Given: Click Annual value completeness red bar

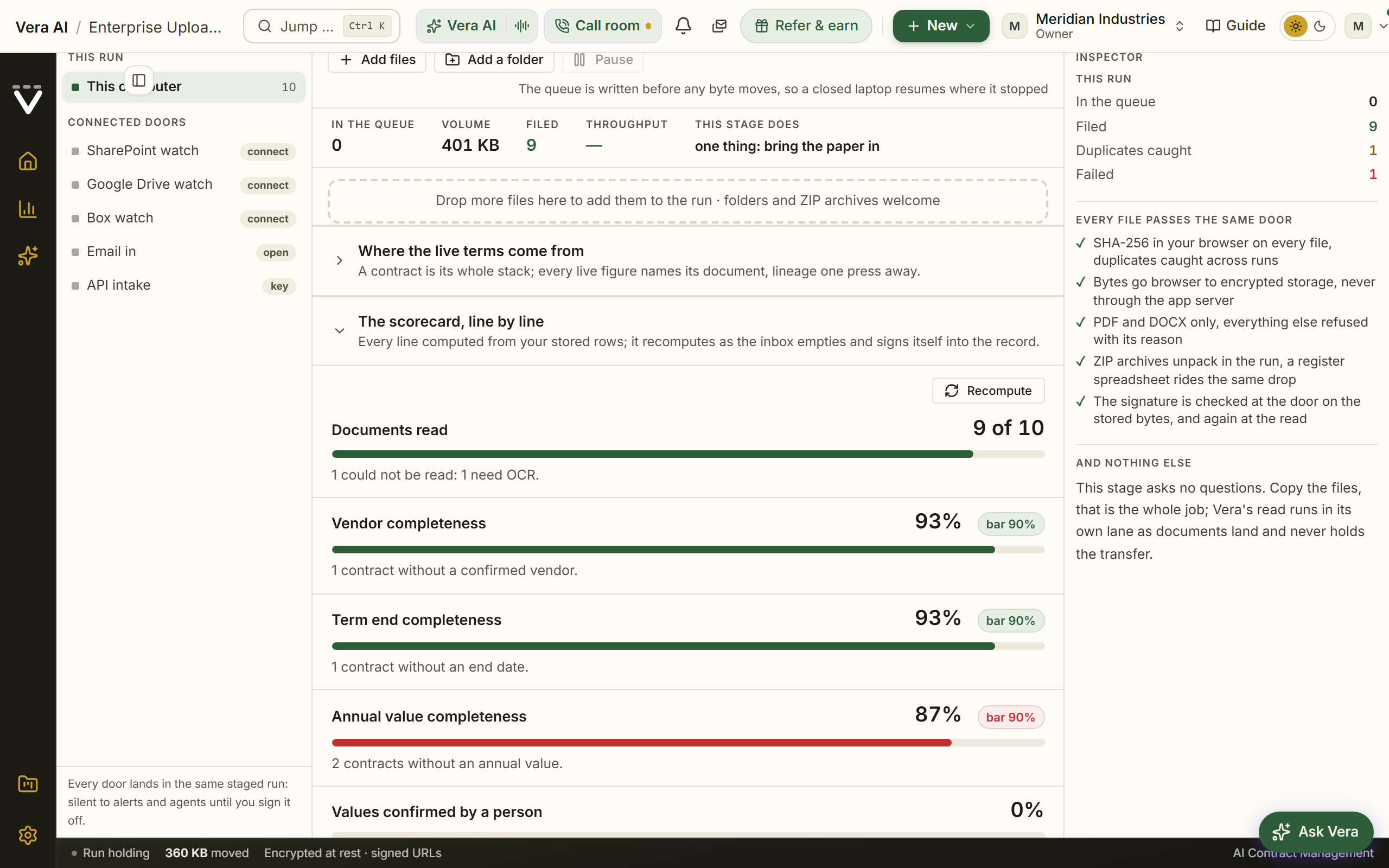Looking at the screenshot, I should (687, 742).
